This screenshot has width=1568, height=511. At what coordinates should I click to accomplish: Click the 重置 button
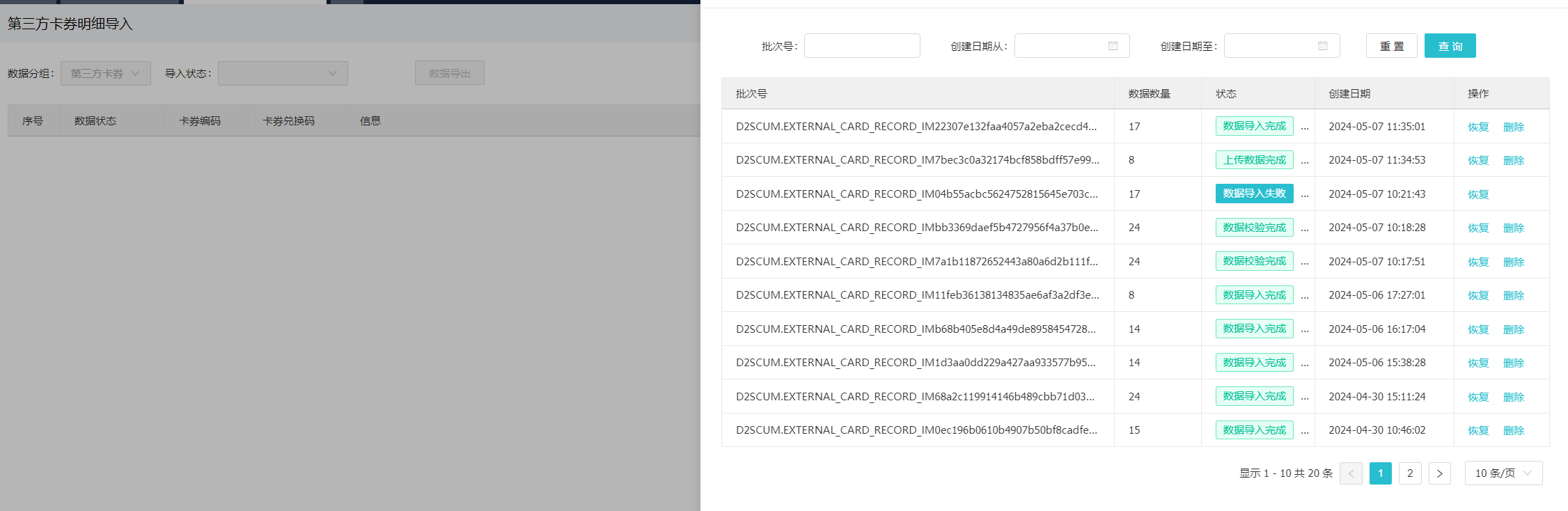point(1391,46)
